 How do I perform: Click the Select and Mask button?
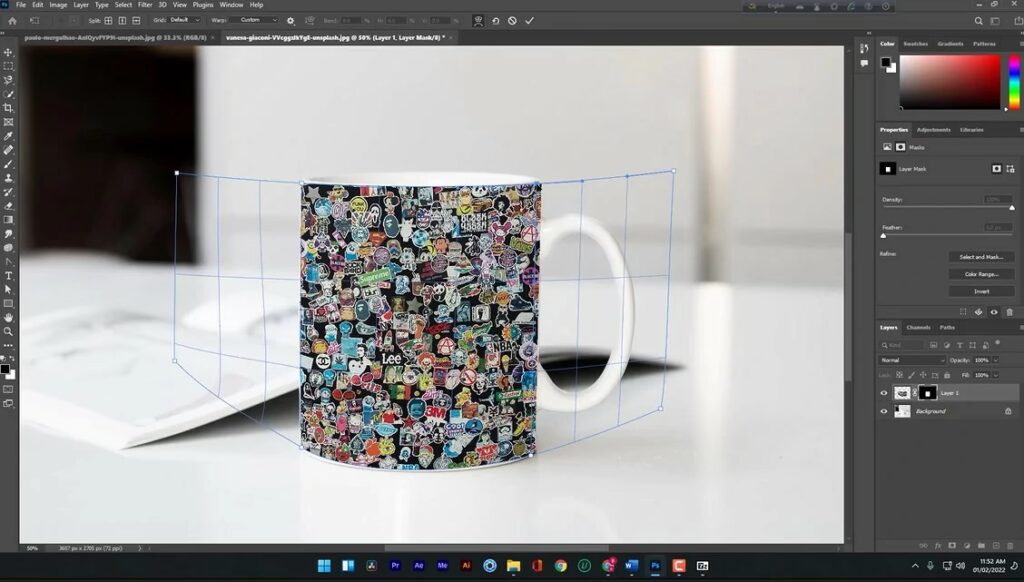tap(981, 257)
